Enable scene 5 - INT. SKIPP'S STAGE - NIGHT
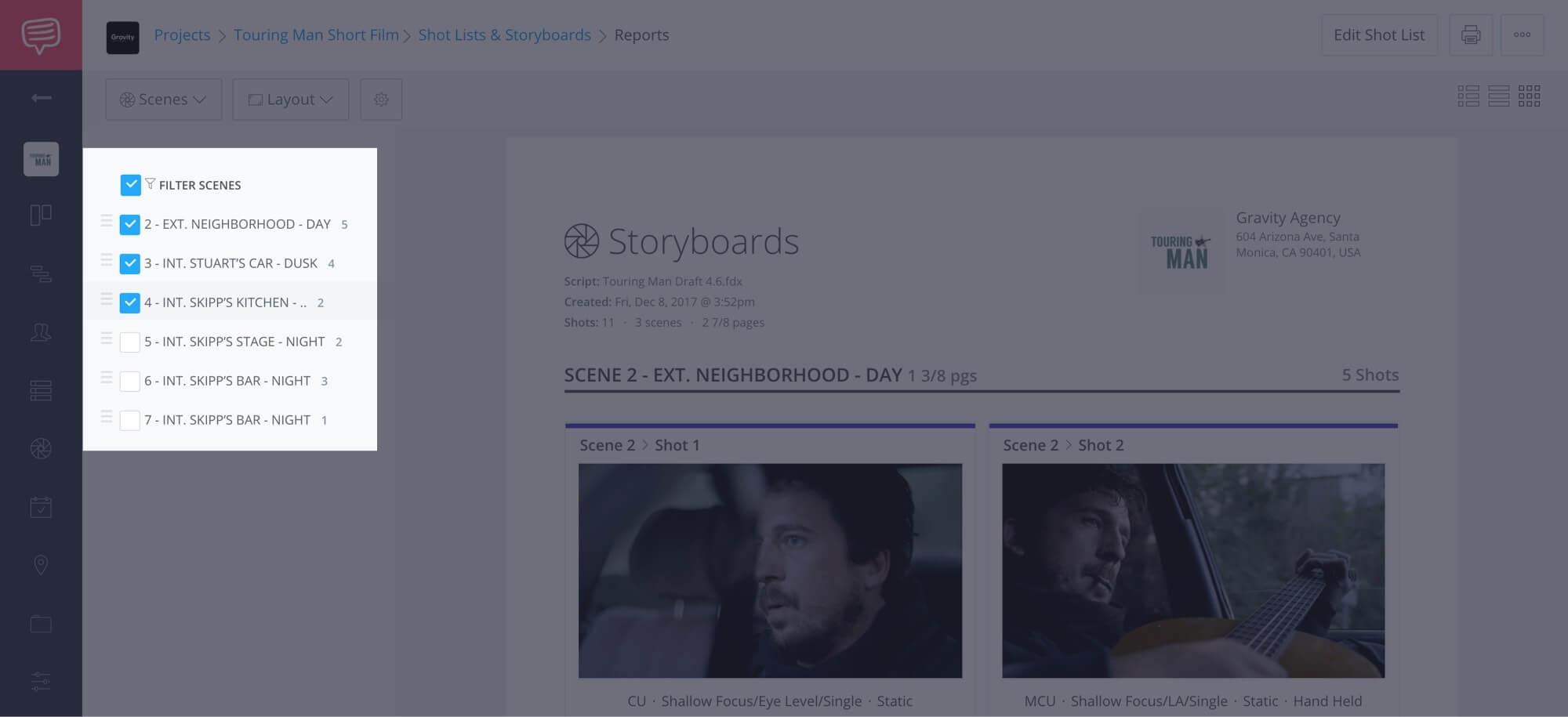Viewport: 1568px width, 717px height. [x=130, y=342]
